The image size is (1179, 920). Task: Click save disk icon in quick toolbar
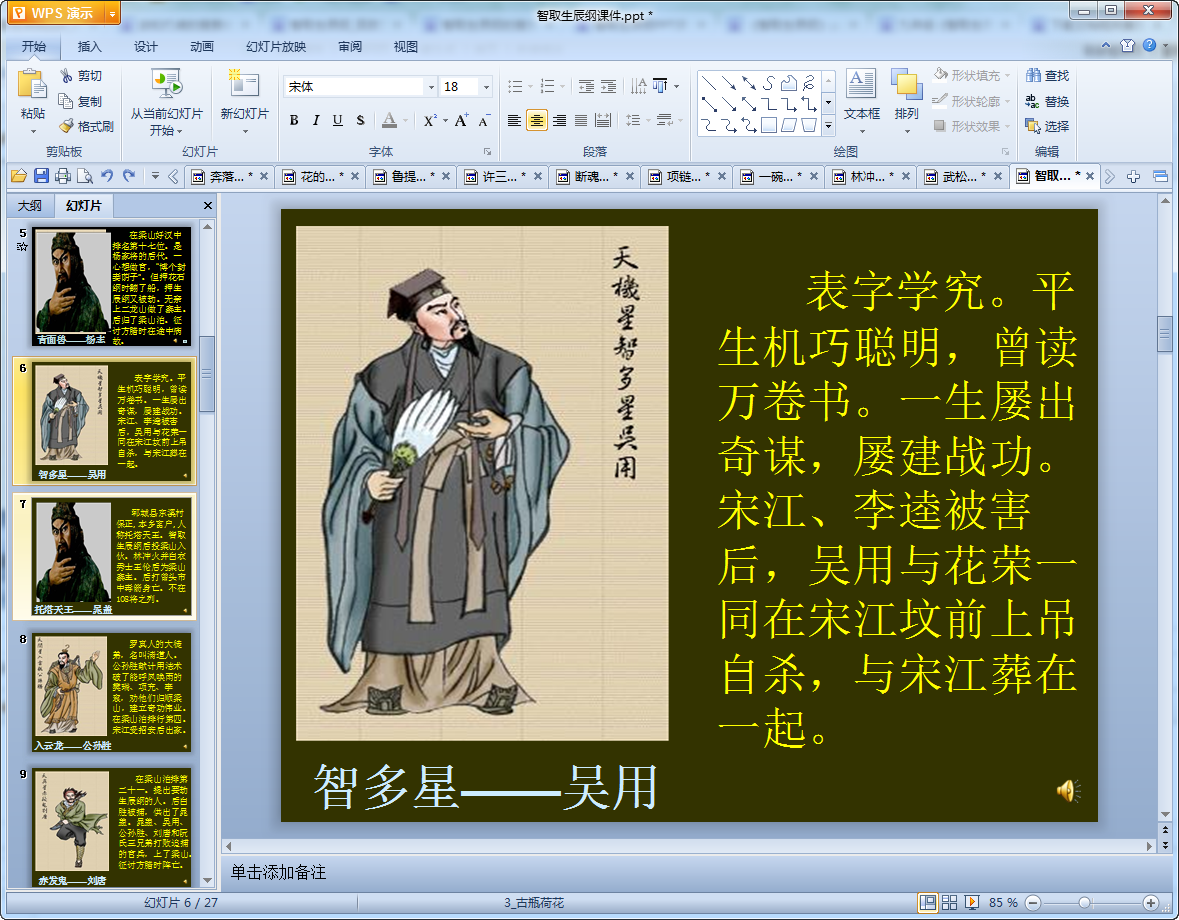[x=41, y=176]
